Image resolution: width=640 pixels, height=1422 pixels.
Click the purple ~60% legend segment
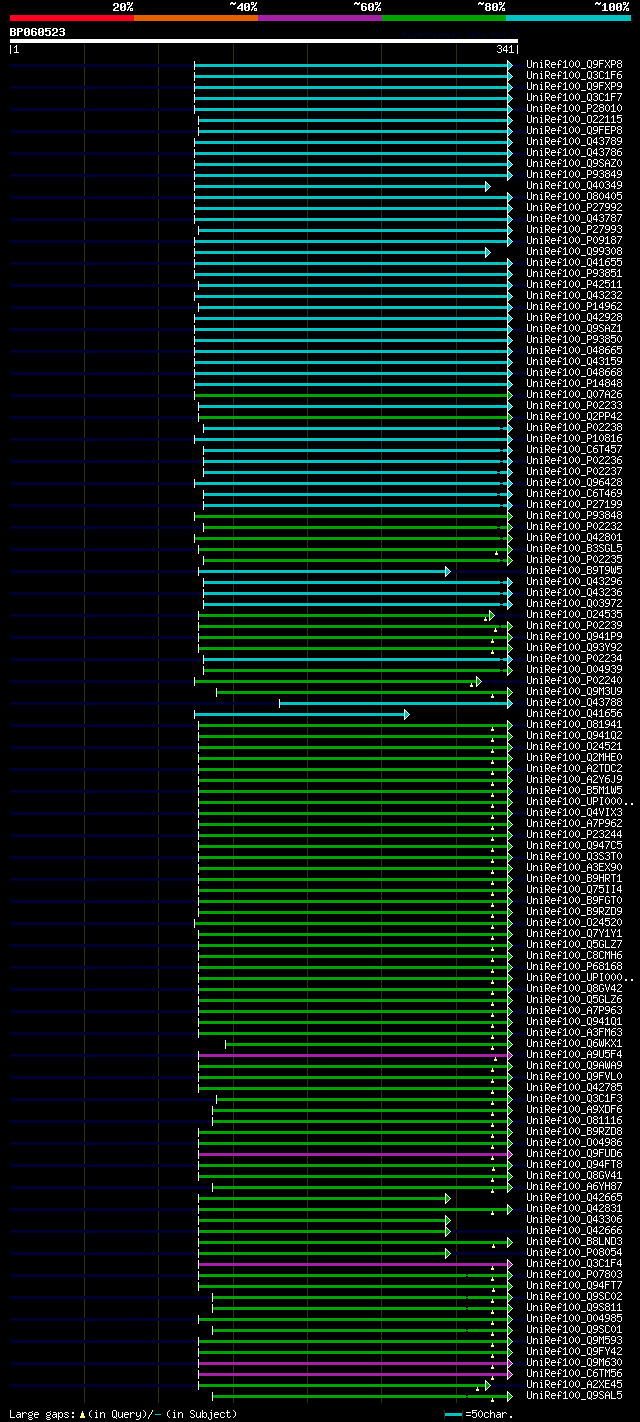click(320, 18)
